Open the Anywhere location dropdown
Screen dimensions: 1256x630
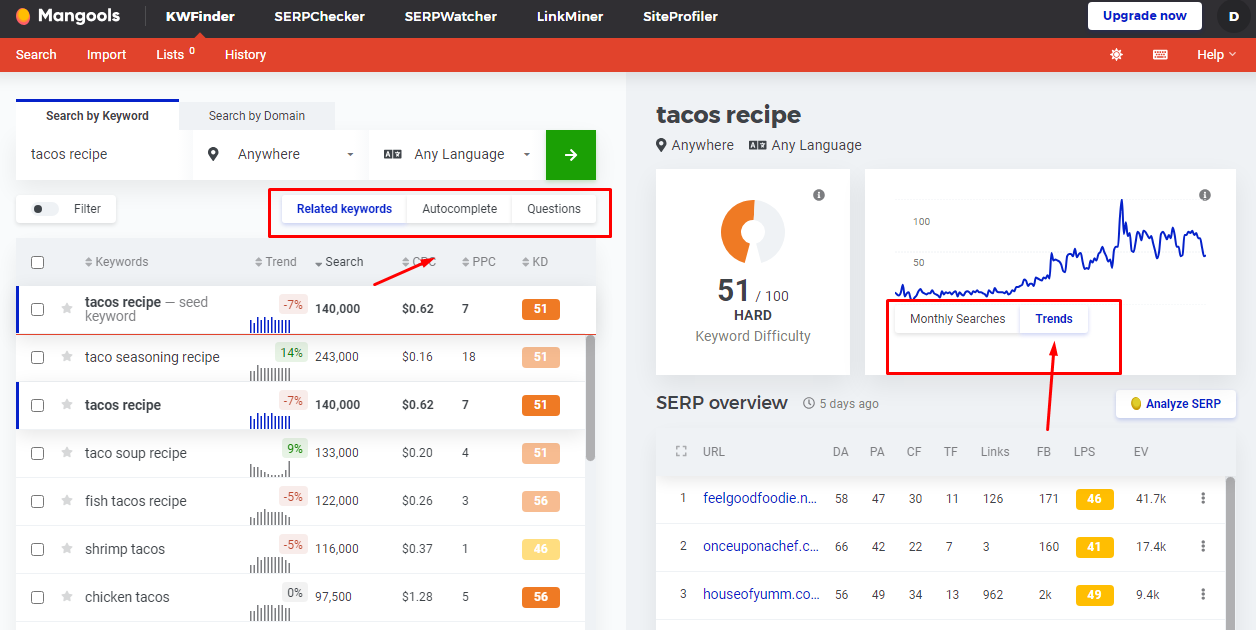pos(281,155)
